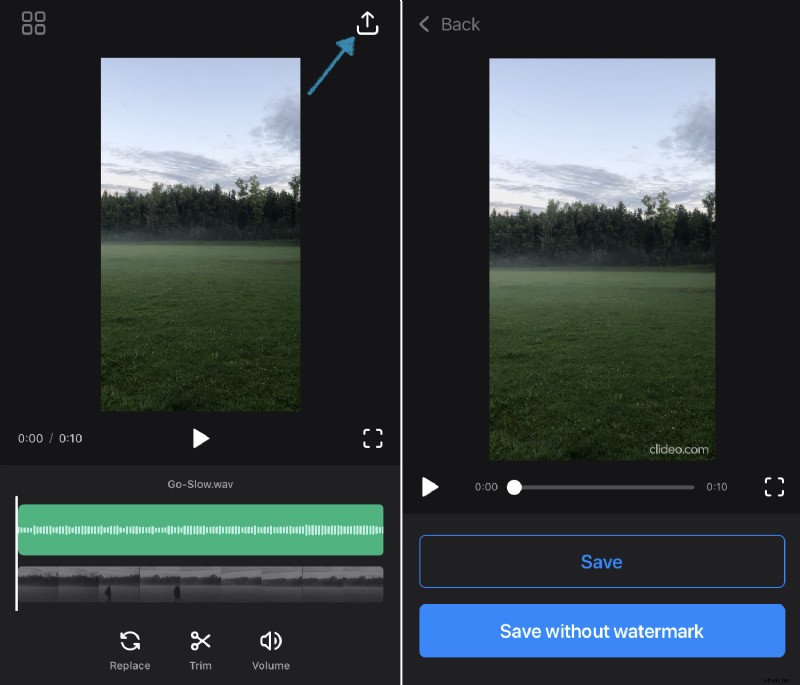This screenshot has height=685, width=800.
Task: Open the projects grid in the top corner
Action: pos(33,23)
